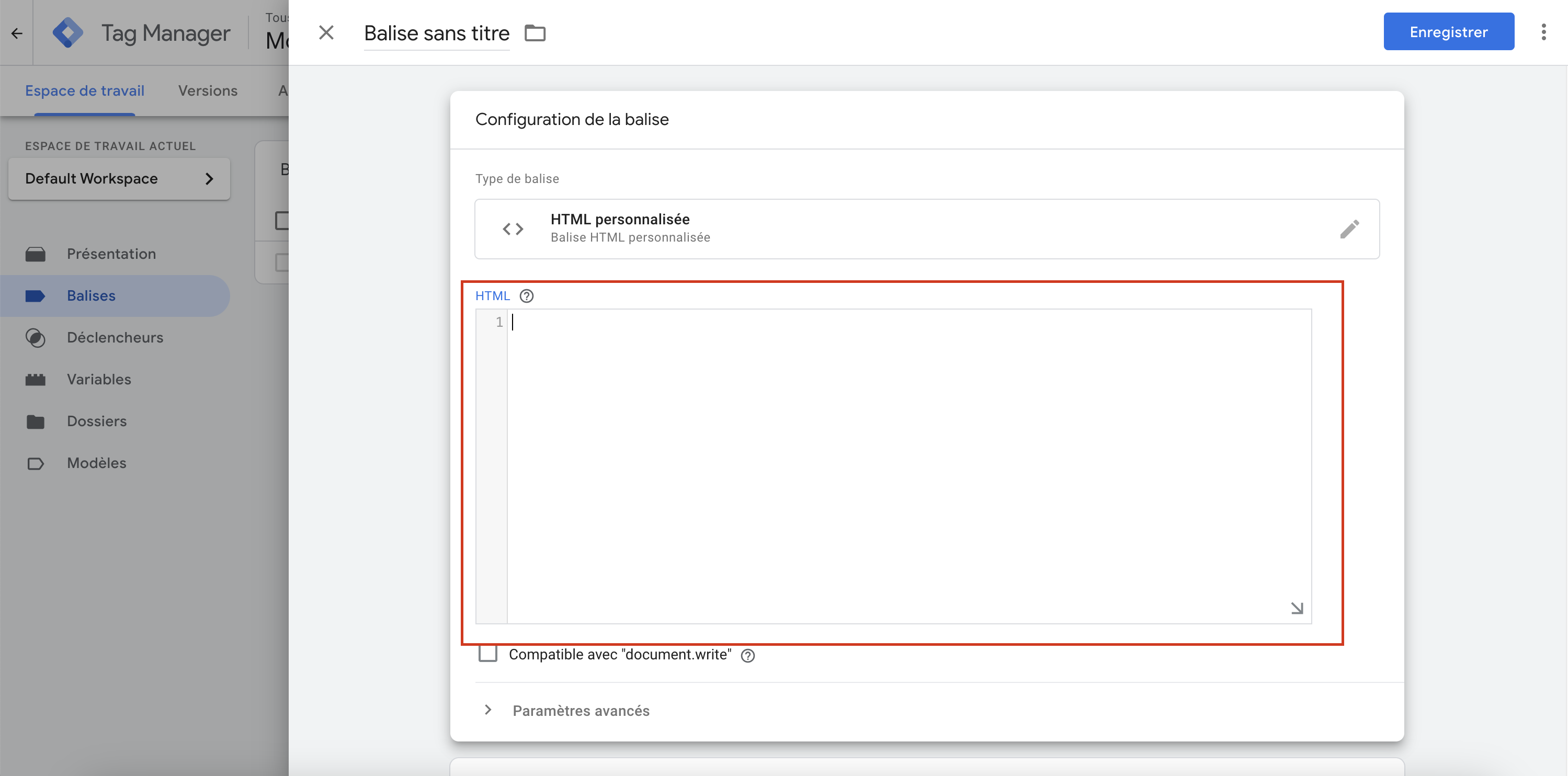This screenshot has height=776, width=1568.
Task: Open the HTML help question mark
Action: click(x=526, y=296)
